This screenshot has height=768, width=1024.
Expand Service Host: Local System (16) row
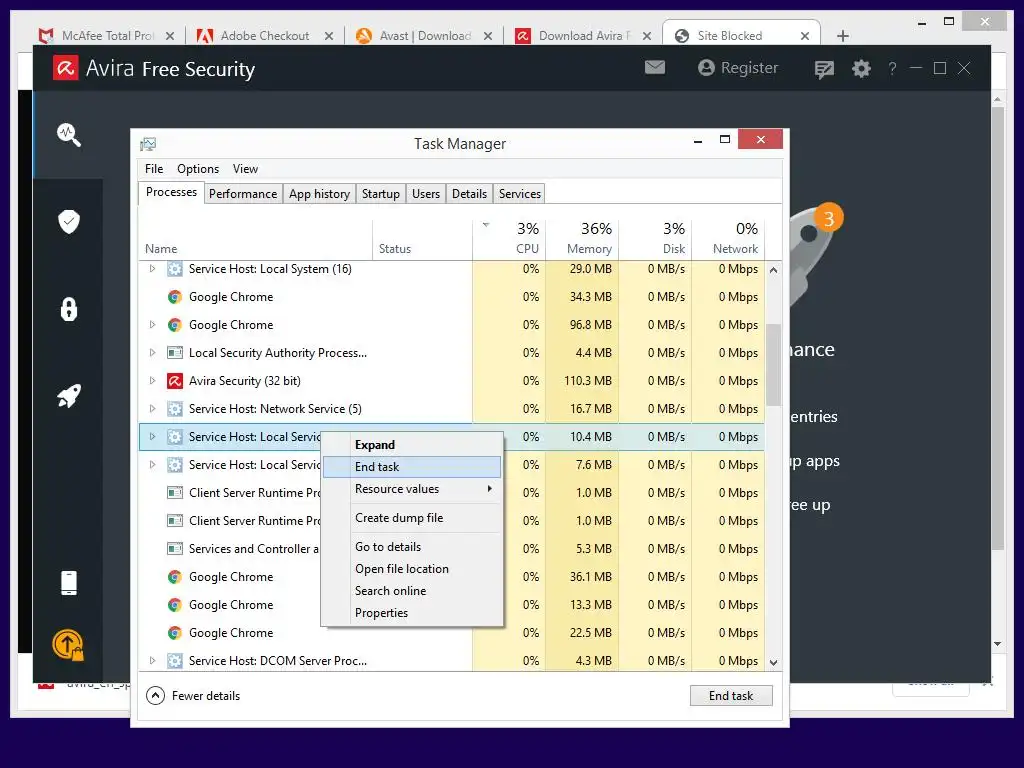point(152,268)
